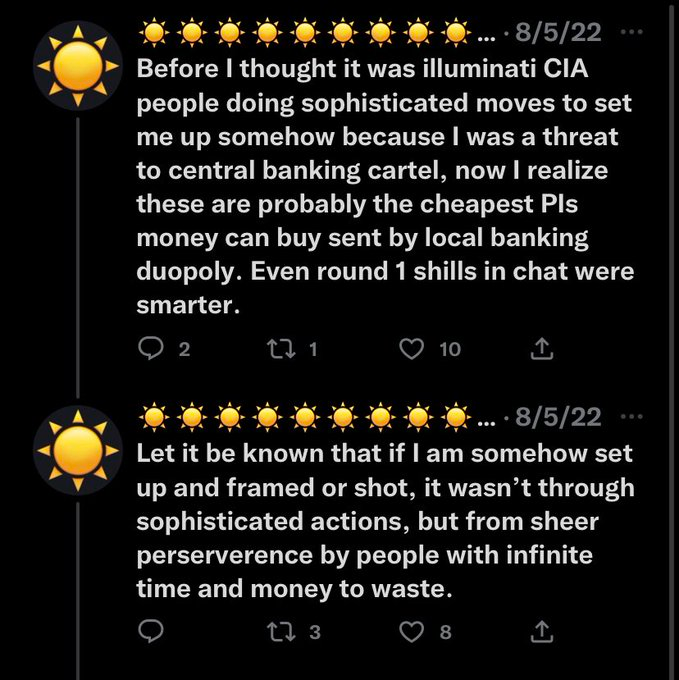This screenshot has width=679, height=680.
Task: Retweet the "Let it be known" tweet
Action: 282,631
